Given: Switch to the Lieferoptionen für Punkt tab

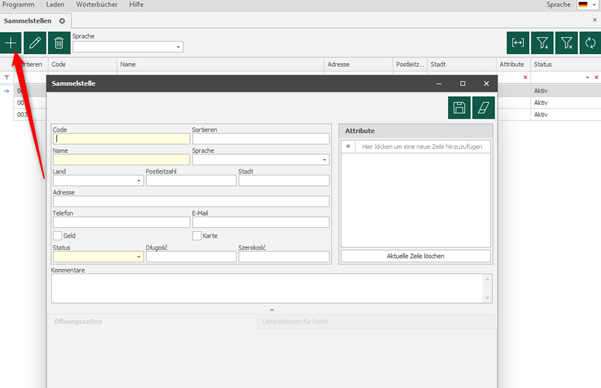Looking at the screenshot, I should (x=376, y=321).
